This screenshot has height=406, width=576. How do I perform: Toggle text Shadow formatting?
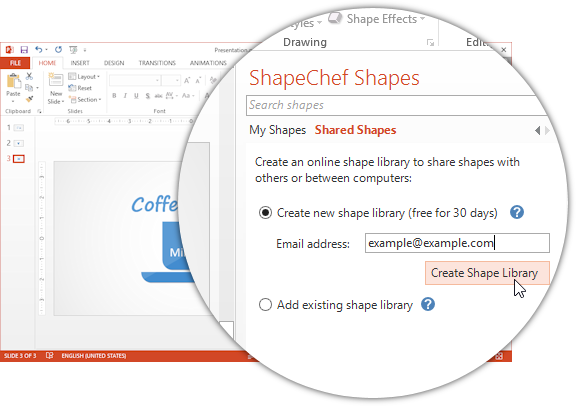click(147, 96)
